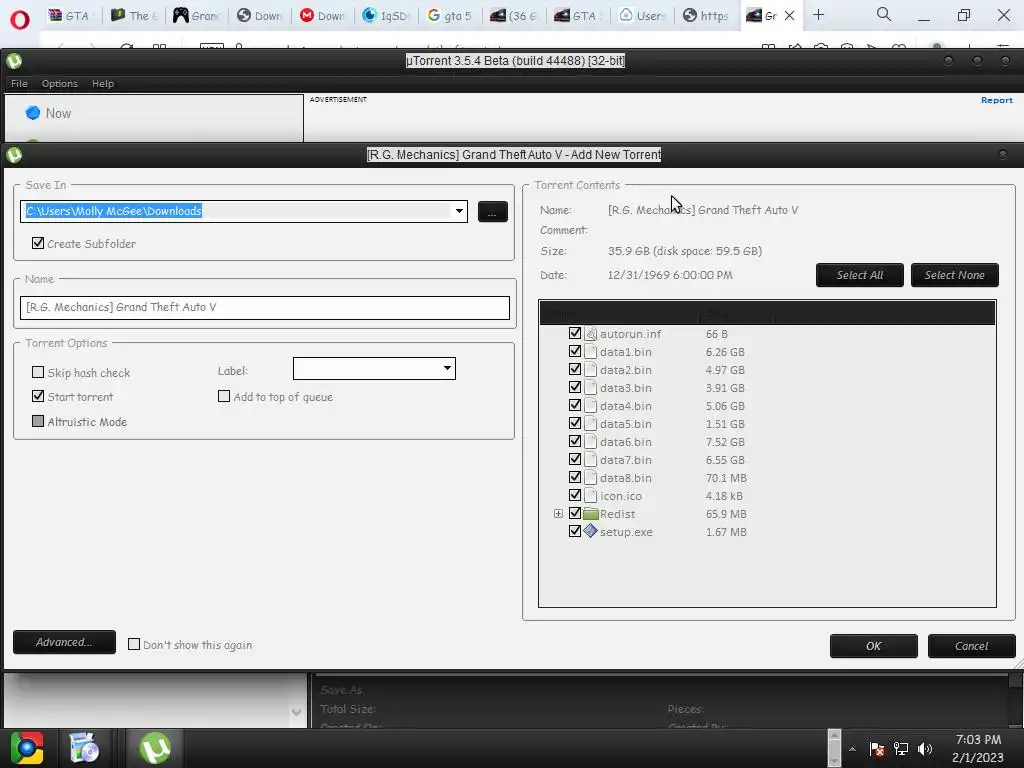Open the browser tab search magnifier icon
This screenshot has height=768, width=1024.
(883, 14)
